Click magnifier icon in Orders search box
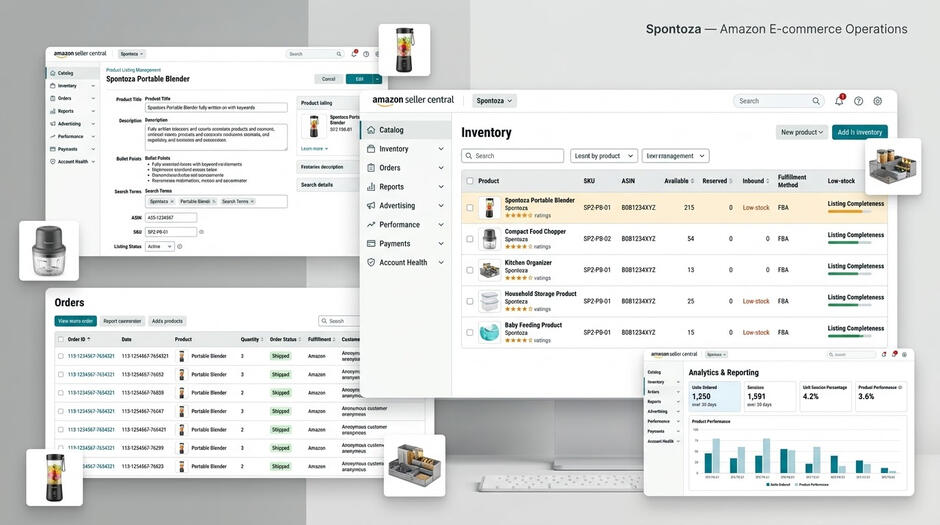The image size is (940, 525). (x=324, y=321)
